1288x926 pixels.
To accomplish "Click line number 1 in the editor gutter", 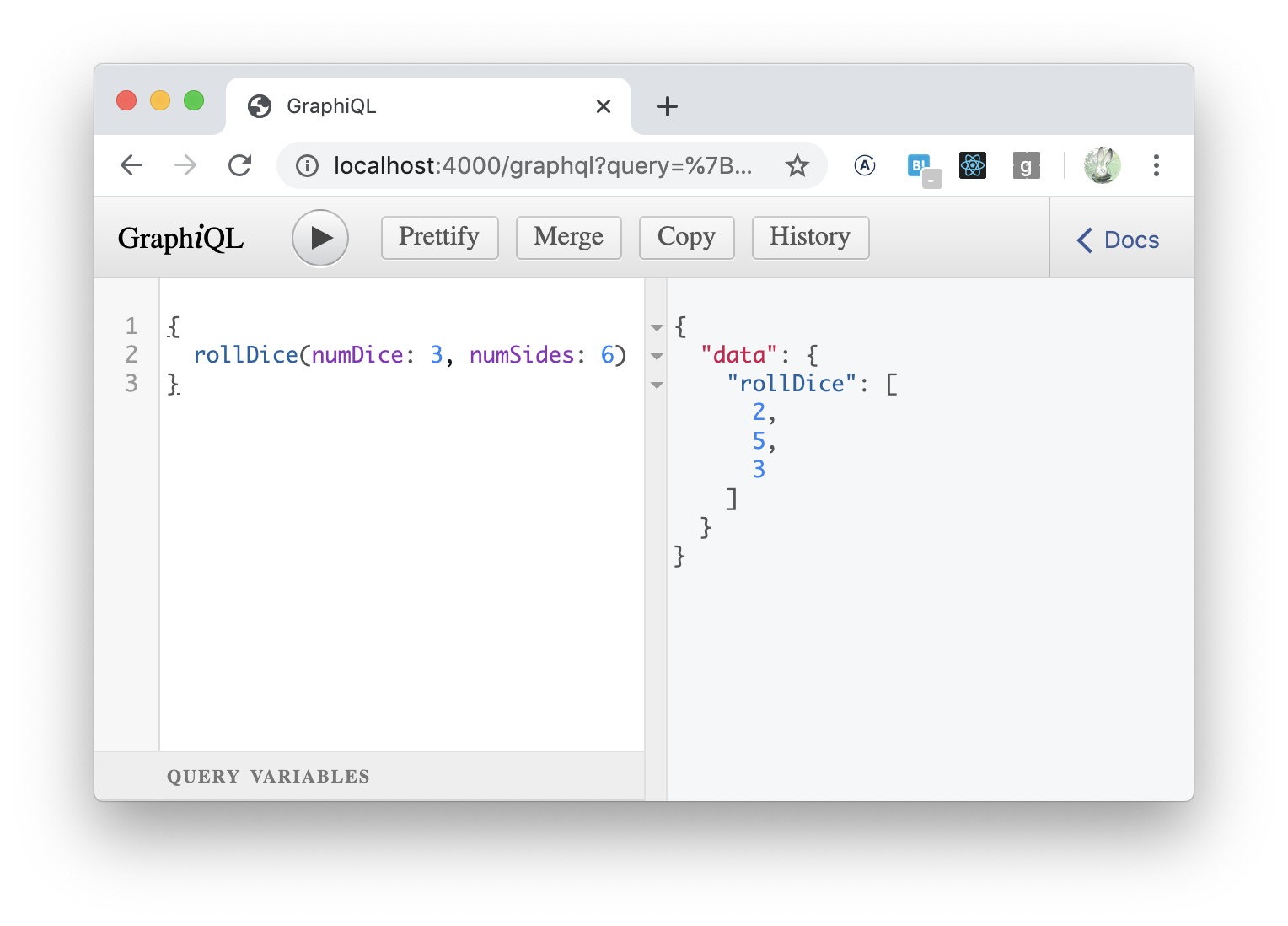I will coord(131,326).
